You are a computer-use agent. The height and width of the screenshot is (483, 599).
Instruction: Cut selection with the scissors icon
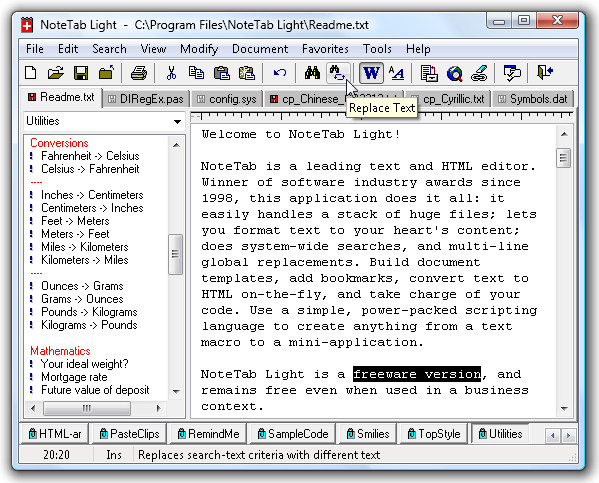click(172, 72)
